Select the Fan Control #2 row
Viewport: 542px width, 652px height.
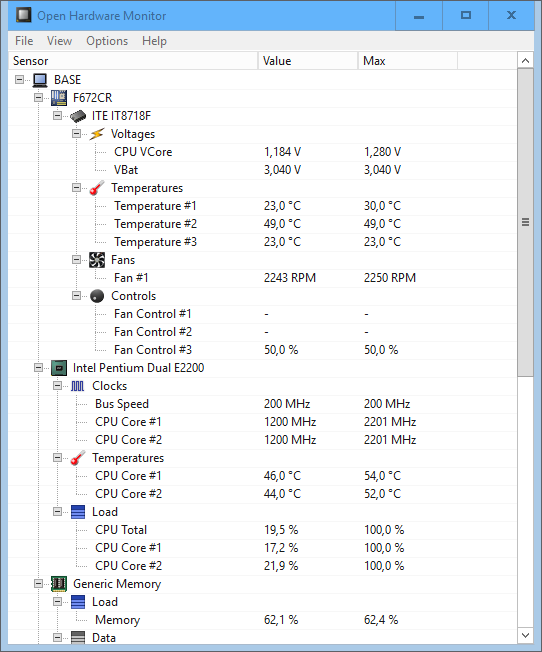262,332
